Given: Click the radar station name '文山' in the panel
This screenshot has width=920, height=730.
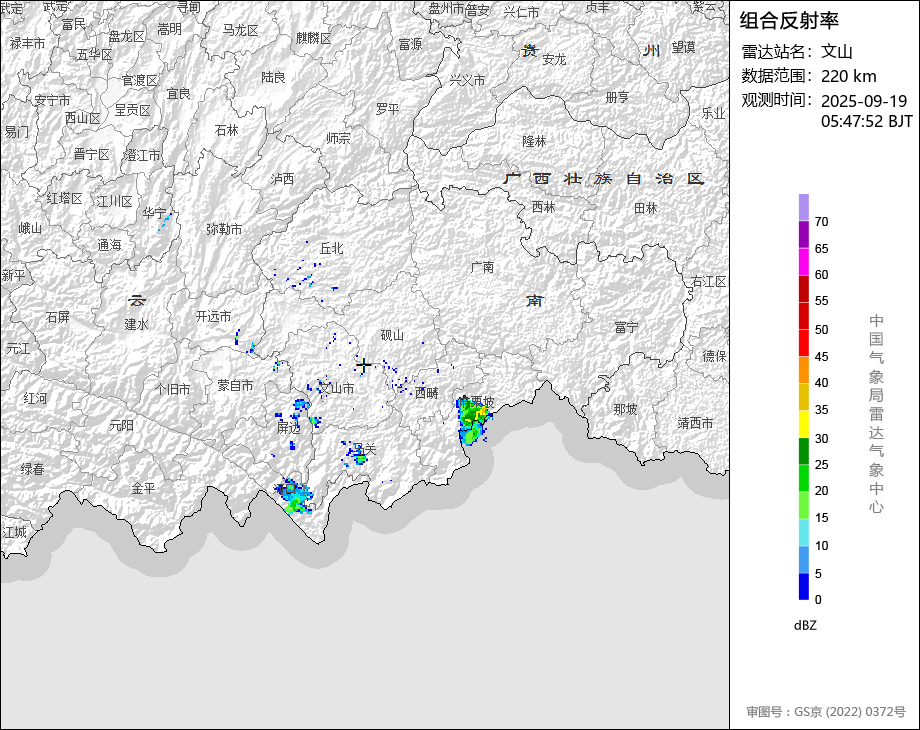Looking at the screenshot, I should (x=836, y=52).
